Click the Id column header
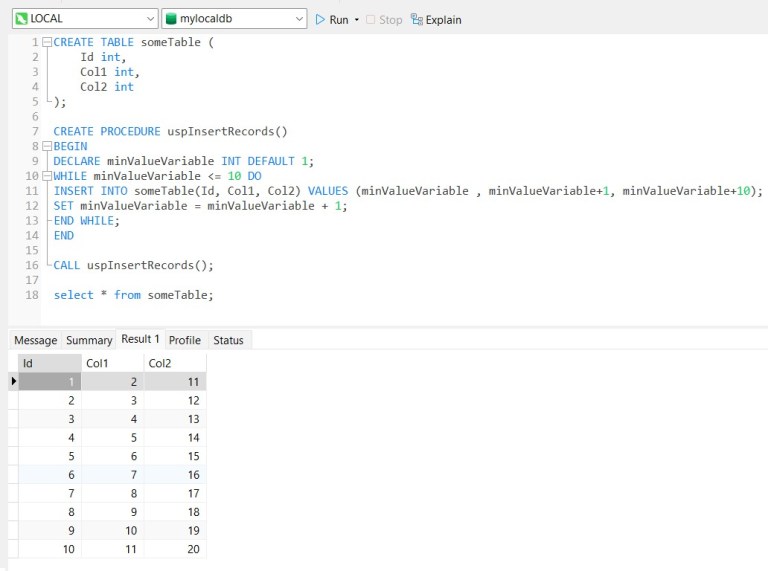The image size is (768, 571). [49, 363]
